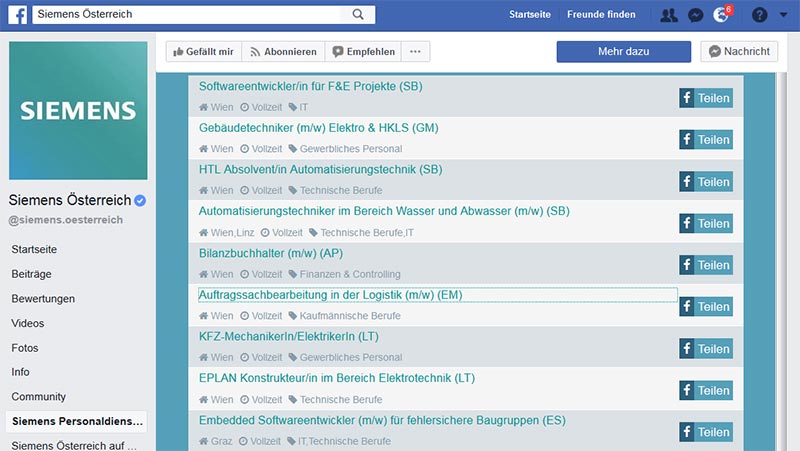Open Embedded Softwareentwickler job listing
The image size is (800, 451).
[x=382, y=420]
